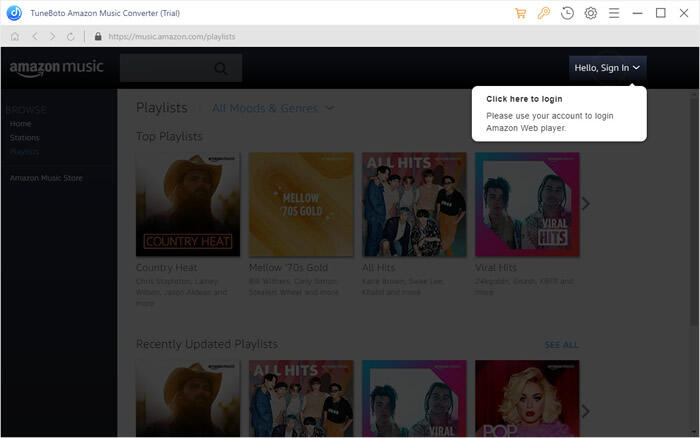Open the Country Heat playlist cover
Image resolution: width=700 pixels, height=438 pixels.
click(188, 204)
